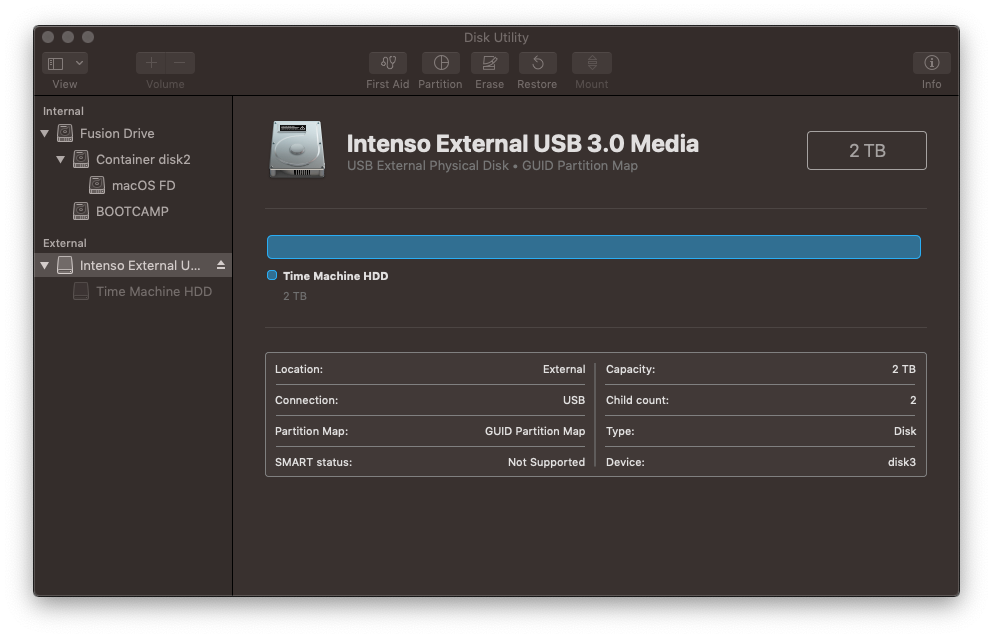Viewport: 993px width, 638px height.
Task: Click the Internal section header
Action: 63,112
